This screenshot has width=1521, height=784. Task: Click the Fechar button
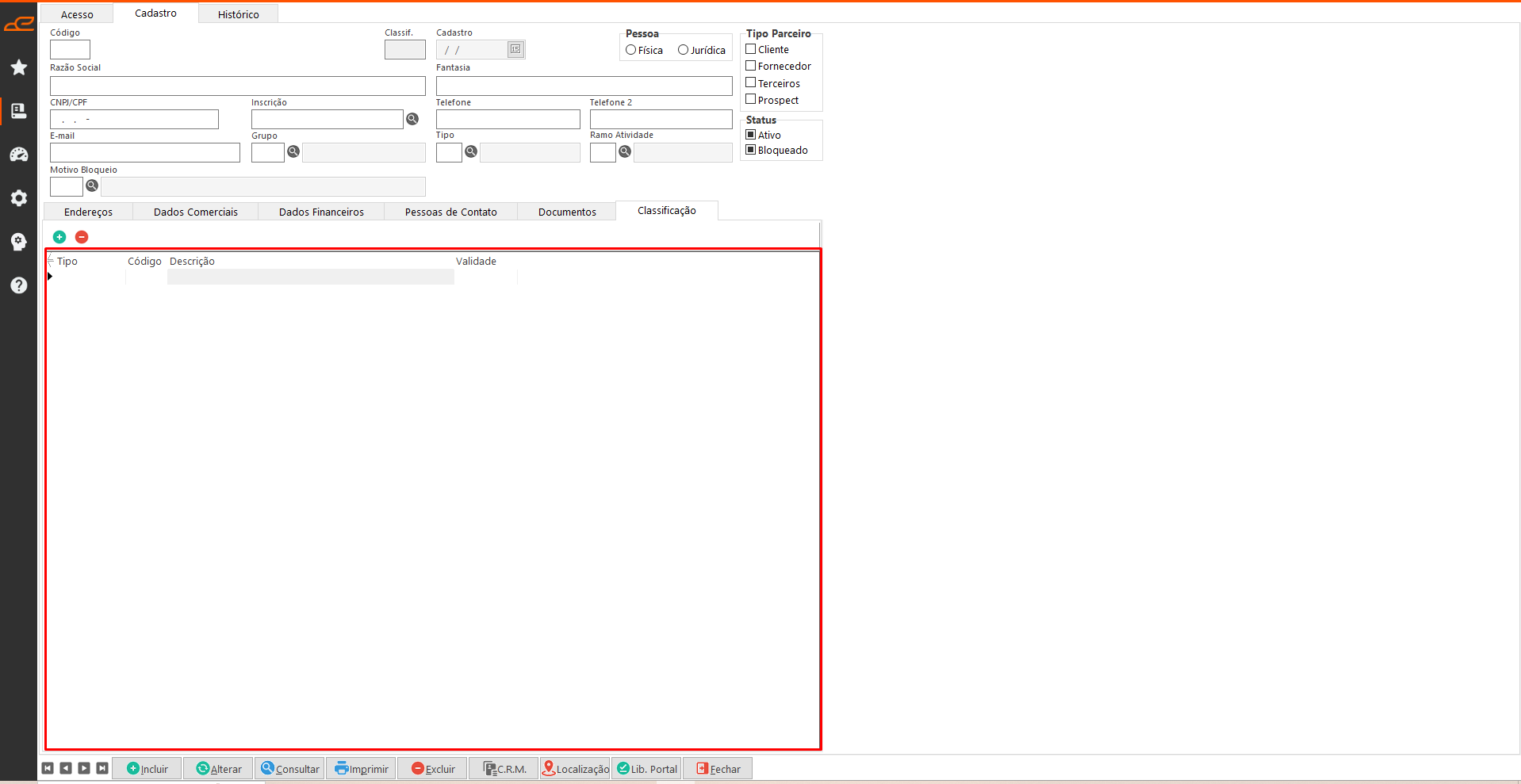pos(718,769)
